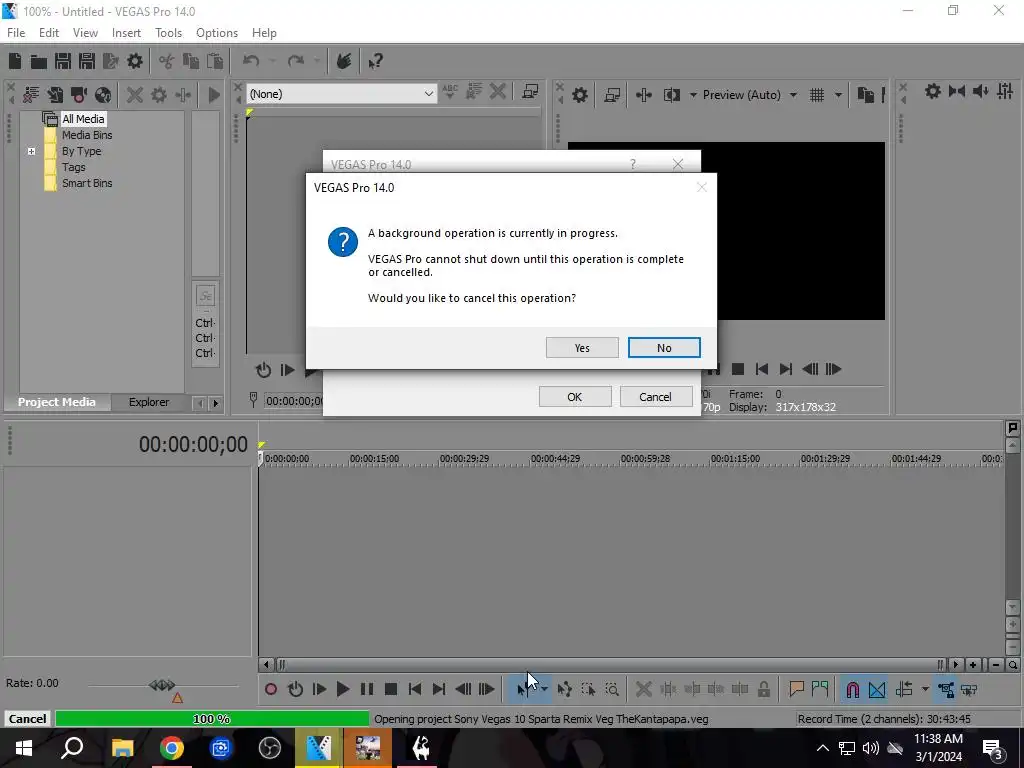Click the Insert Marker icon
This screenshot has height=768, width=1024.
pyautogui.click(x=796, y=689)
